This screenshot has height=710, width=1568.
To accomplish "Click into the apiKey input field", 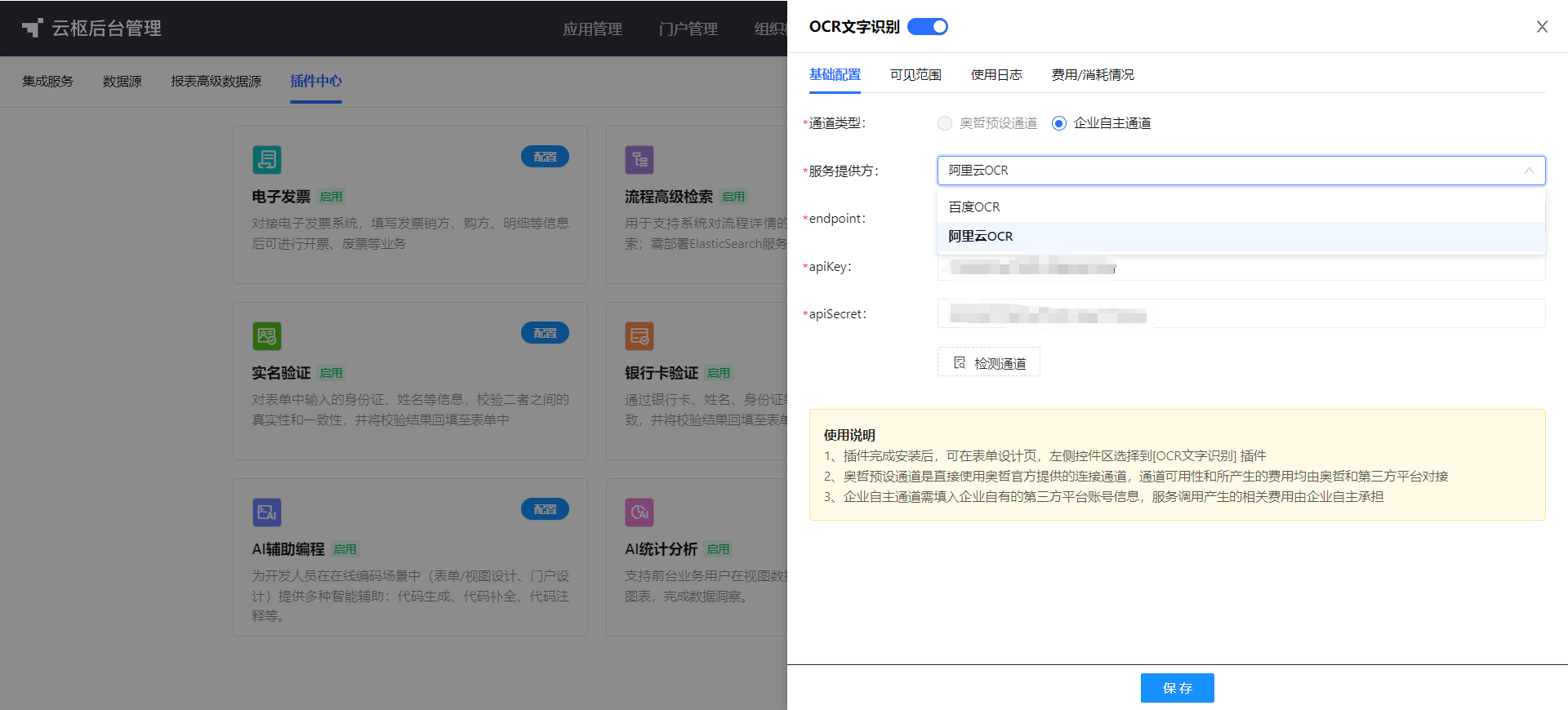I will [1241, 267].
